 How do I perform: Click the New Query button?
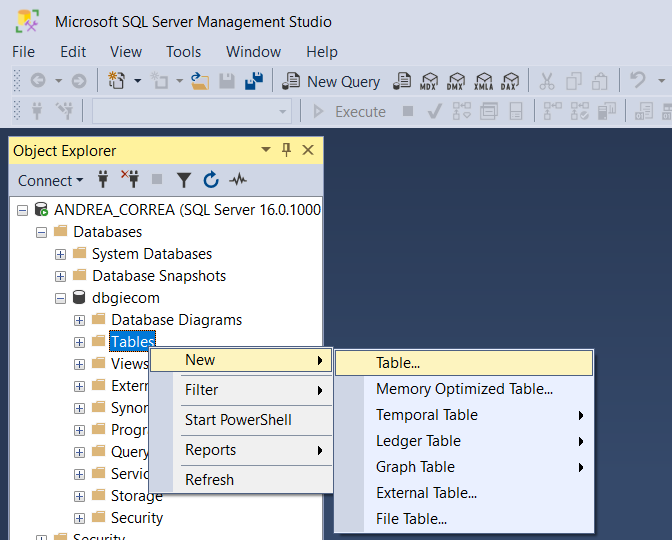(x=331, y=81)
